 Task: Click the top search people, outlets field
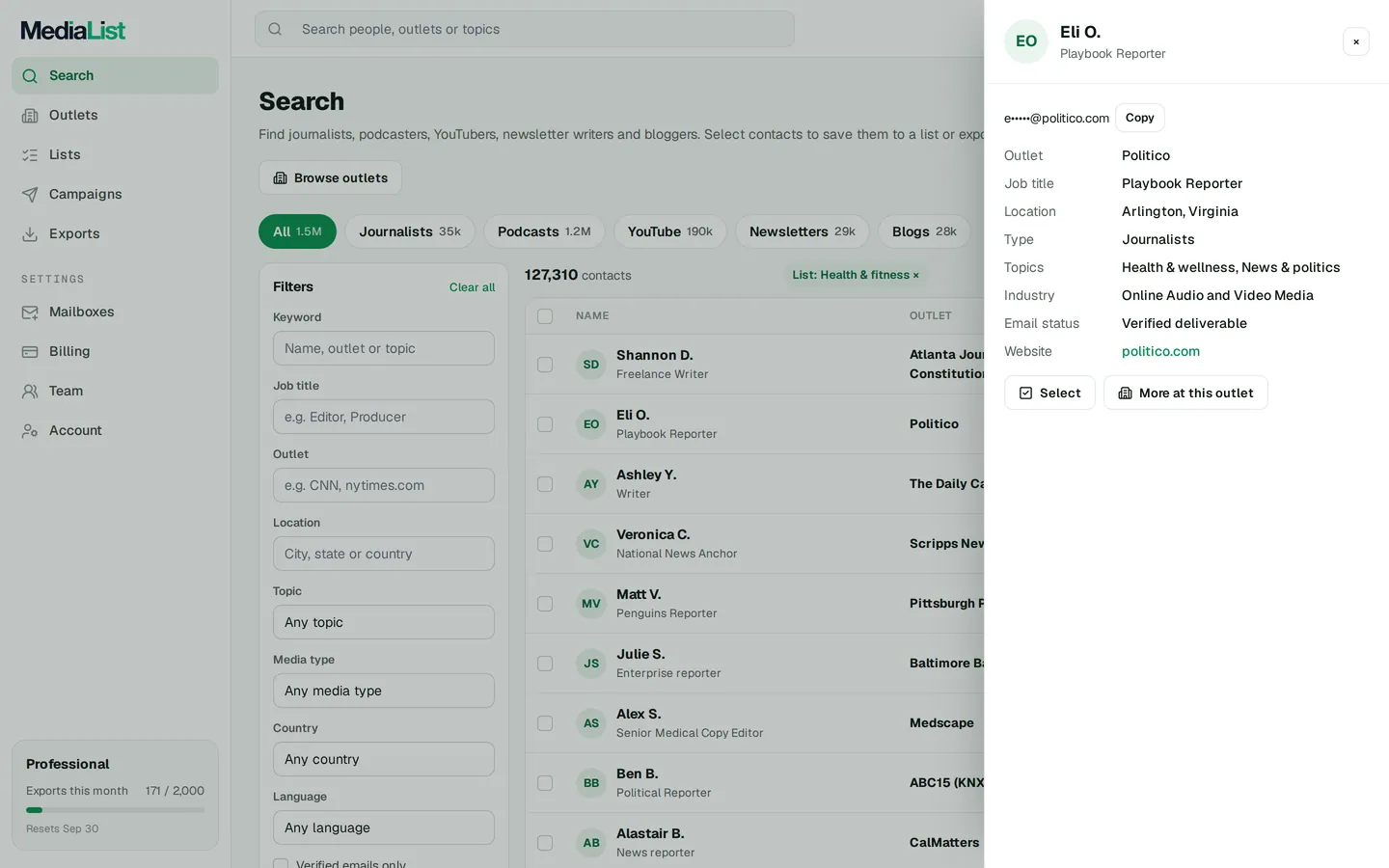[x=525, y=29]
